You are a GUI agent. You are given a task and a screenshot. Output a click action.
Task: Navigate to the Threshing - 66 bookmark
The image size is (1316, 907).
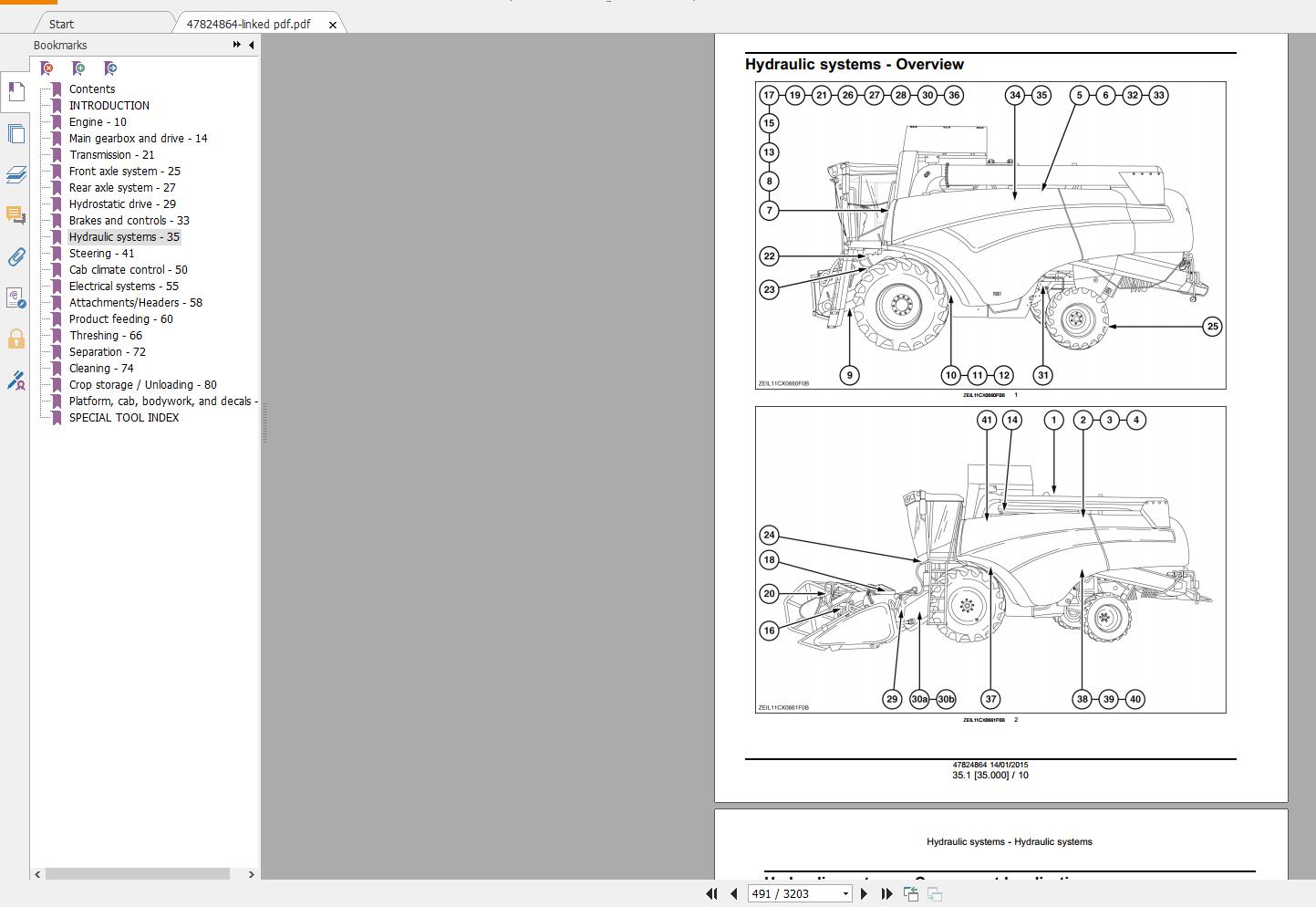[105, 335]
